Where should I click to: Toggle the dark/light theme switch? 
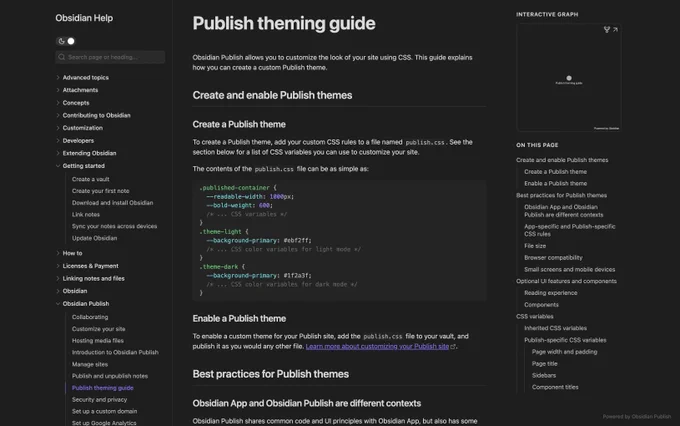click(x=66, y=41)
